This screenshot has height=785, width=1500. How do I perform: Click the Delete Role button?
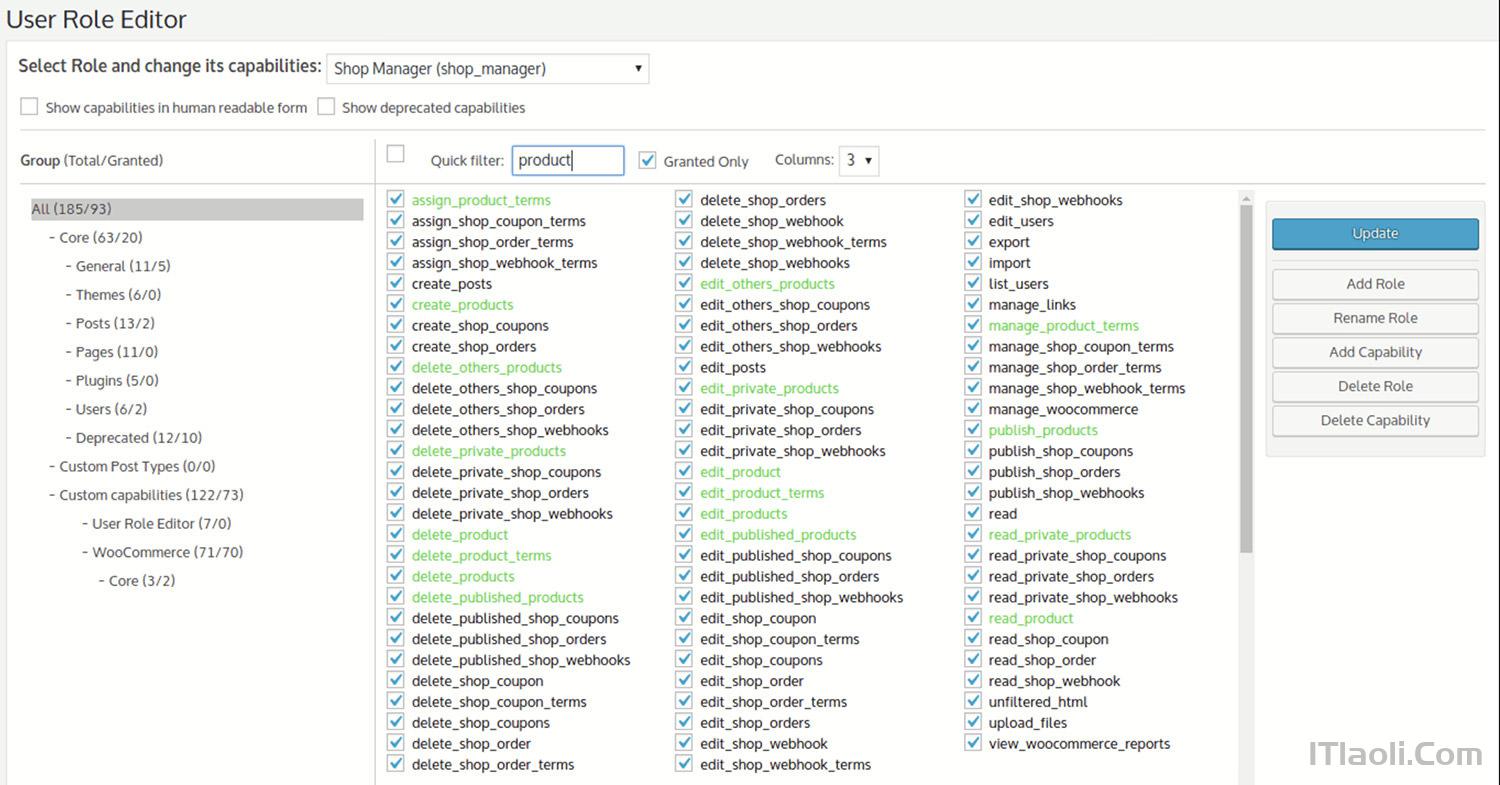pos(1375,386)
